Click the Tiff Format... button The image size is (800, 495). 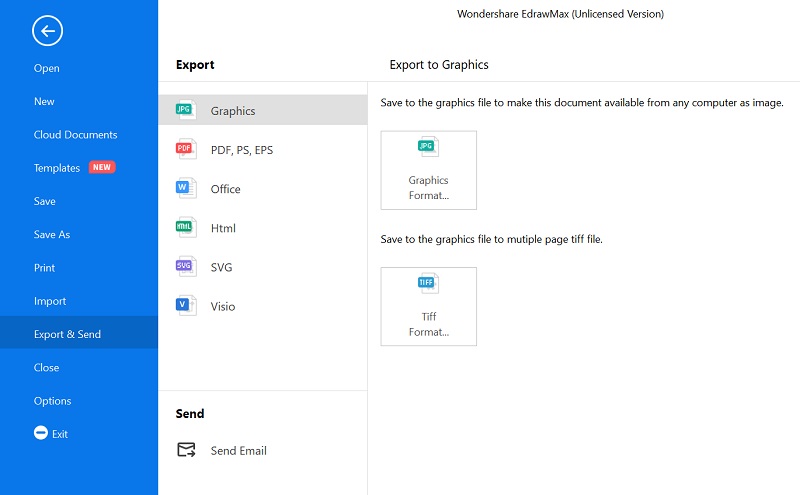tap(429, 306)
